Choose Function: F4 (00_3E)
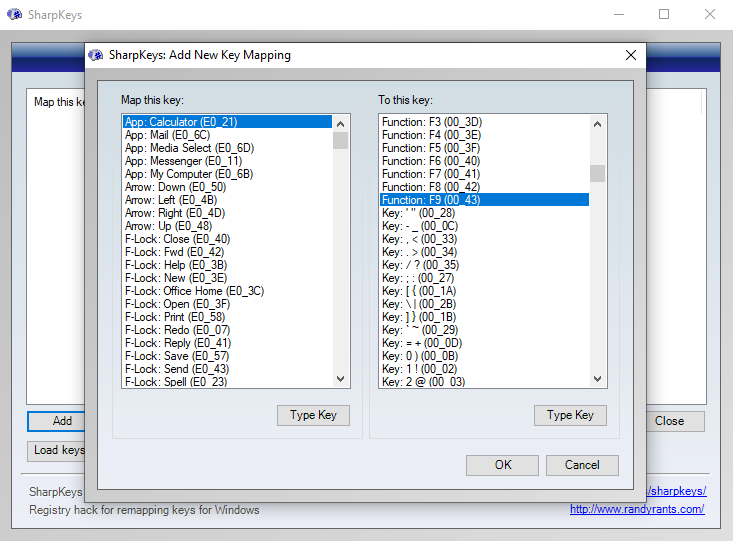 (484, 135)
